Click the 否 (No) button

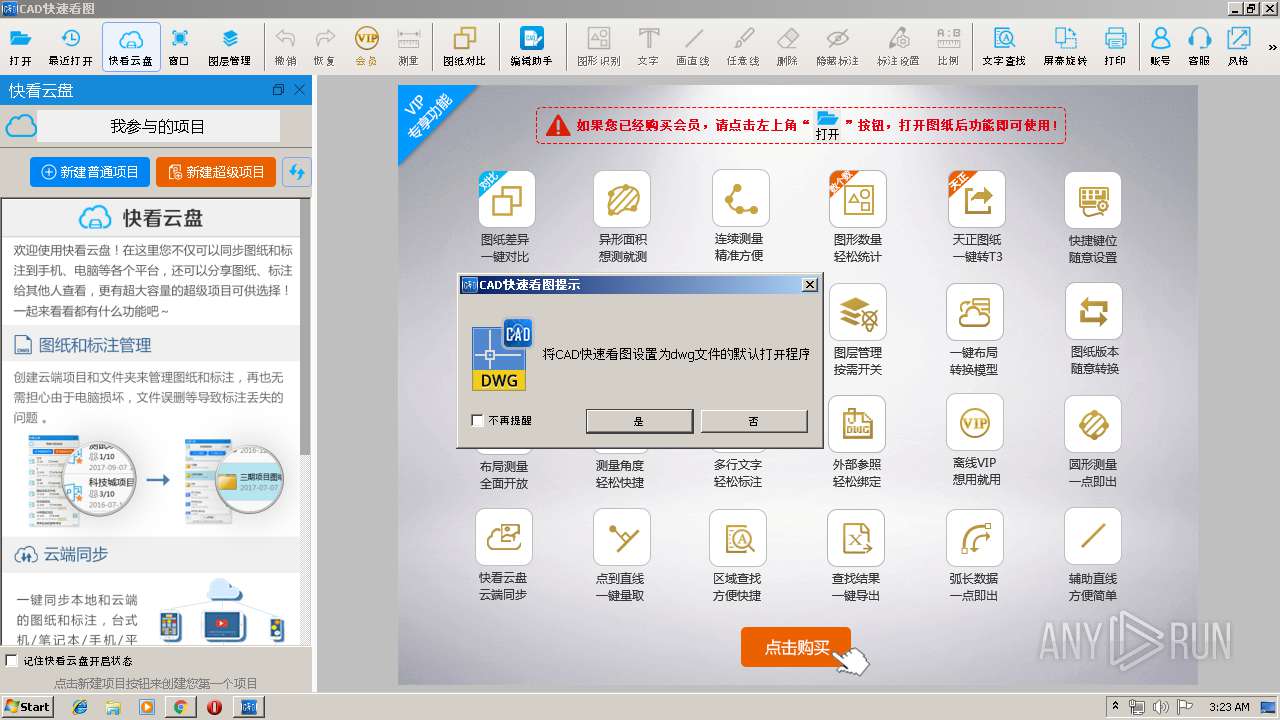754,421
